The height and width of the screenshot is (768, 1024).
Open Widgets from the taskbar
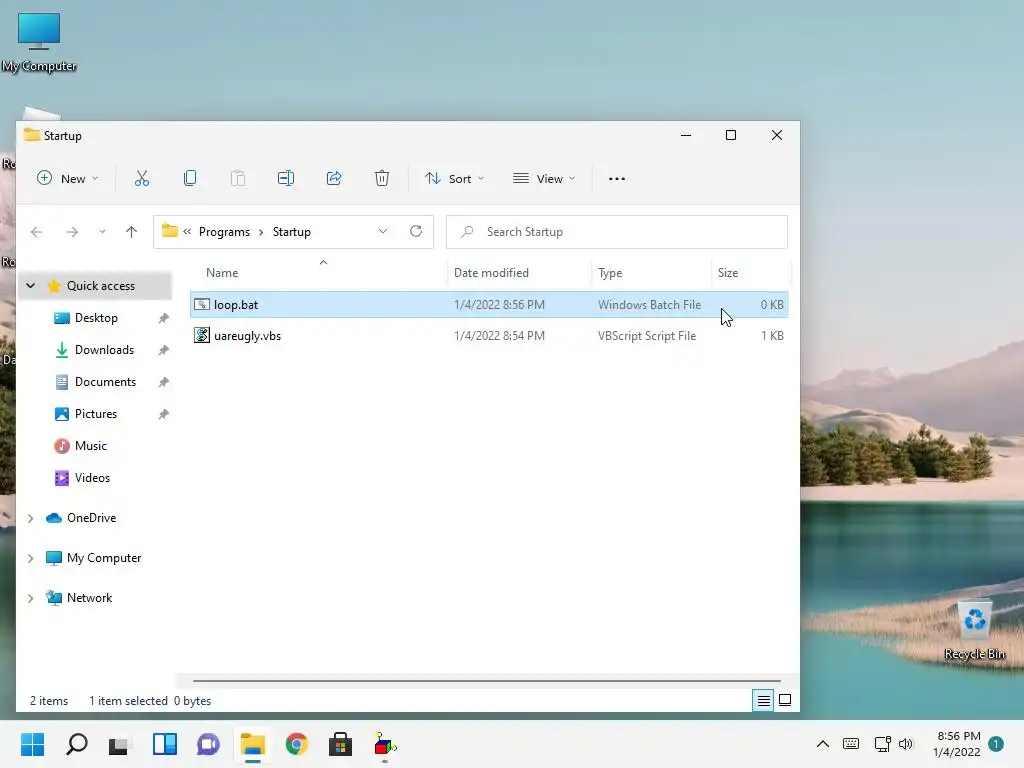pyautogui.click(x=165, y=744)
